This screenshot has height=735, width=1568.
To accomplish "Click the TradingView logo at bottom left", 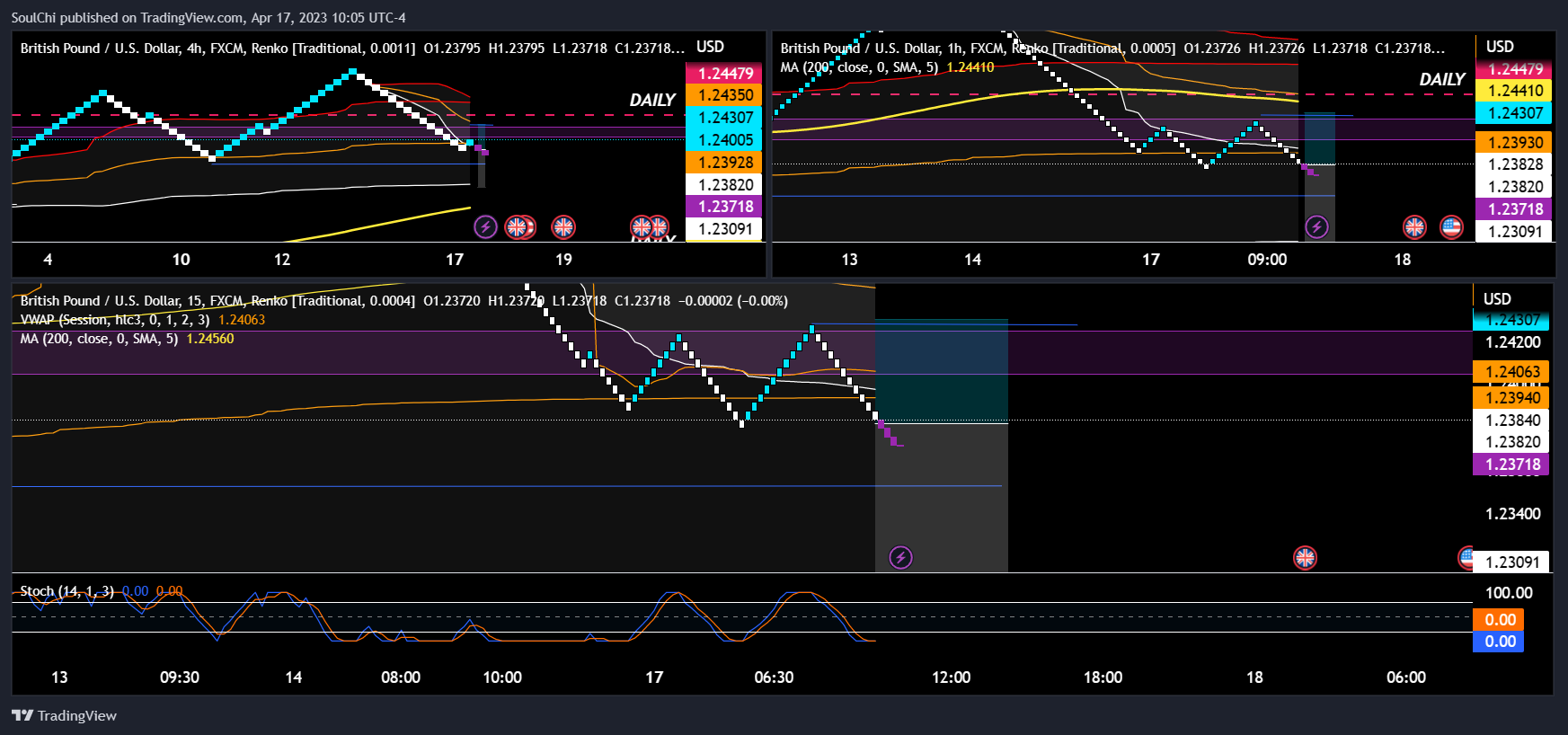I will tap(64, 715).
